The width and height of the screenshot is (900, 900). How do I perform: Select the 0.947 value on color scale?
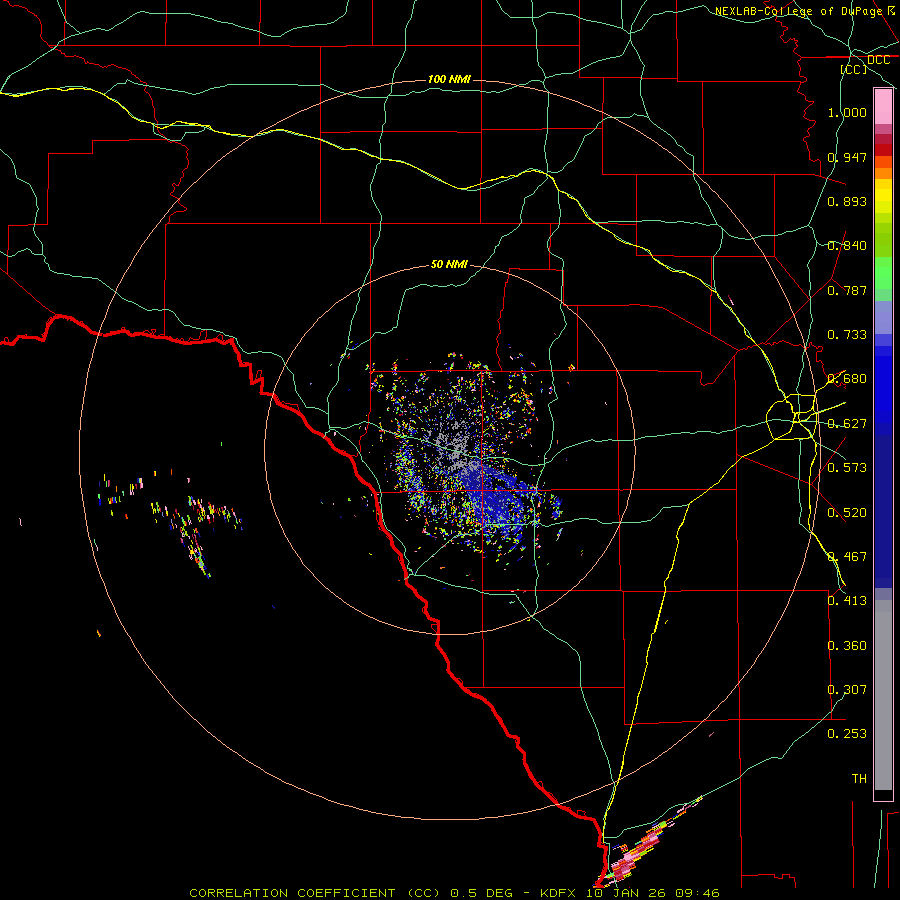coord(847,157)
